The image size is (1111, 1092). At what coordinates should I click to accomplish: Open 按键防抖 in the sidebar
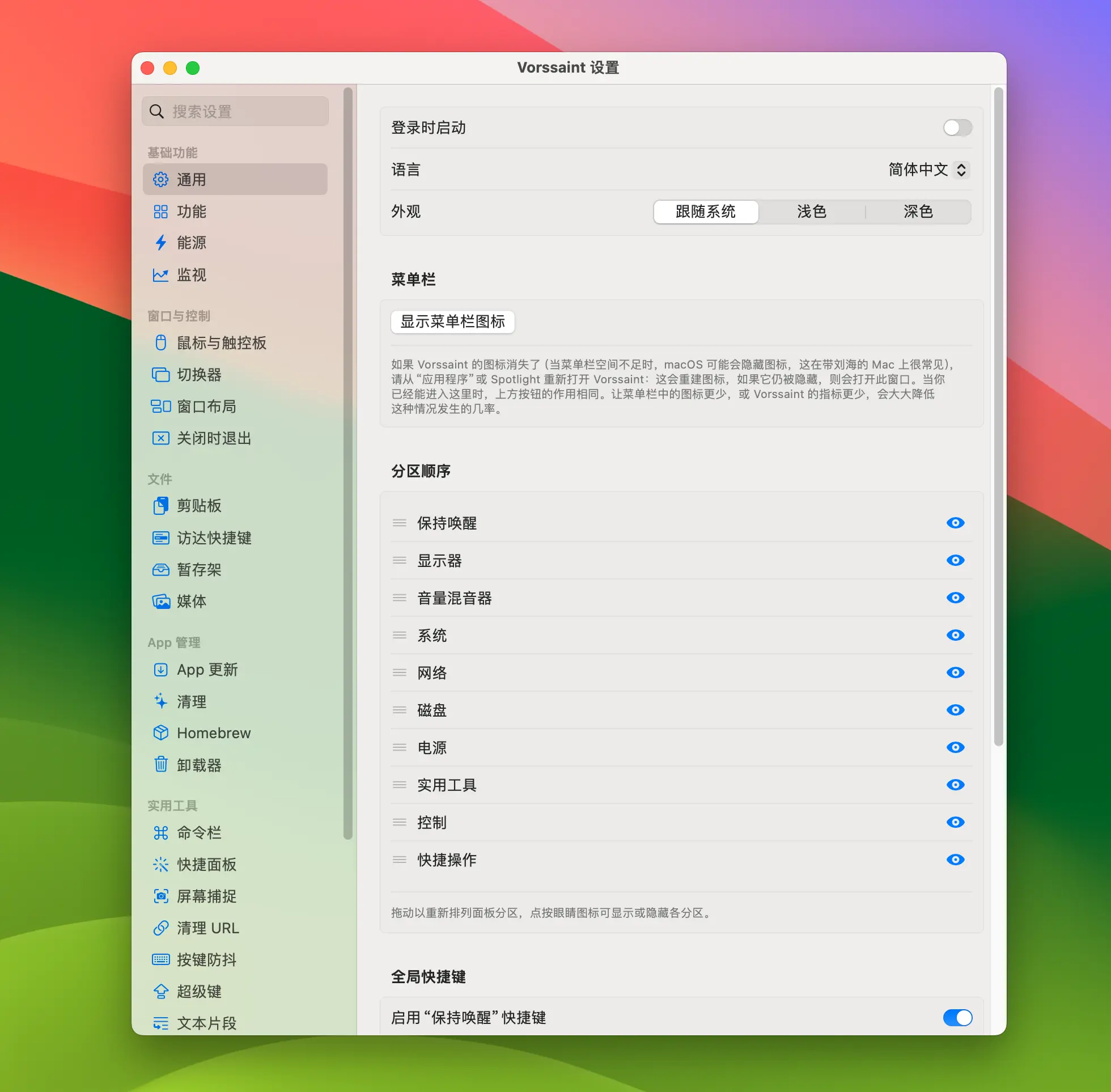tap(235, 959)
